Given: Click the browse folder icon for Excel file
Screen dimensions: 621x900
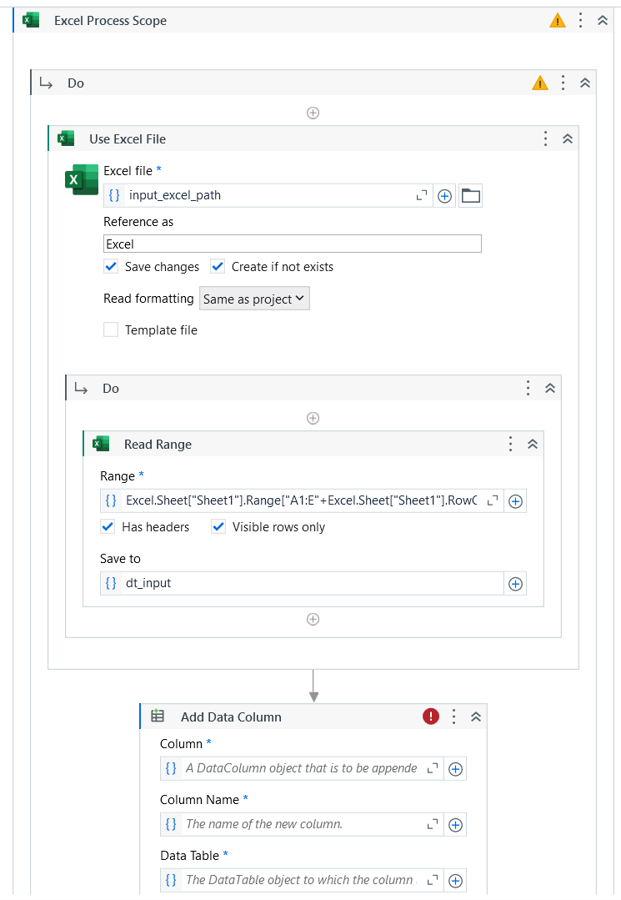Looking at the screenshot, I should [471, 196].
